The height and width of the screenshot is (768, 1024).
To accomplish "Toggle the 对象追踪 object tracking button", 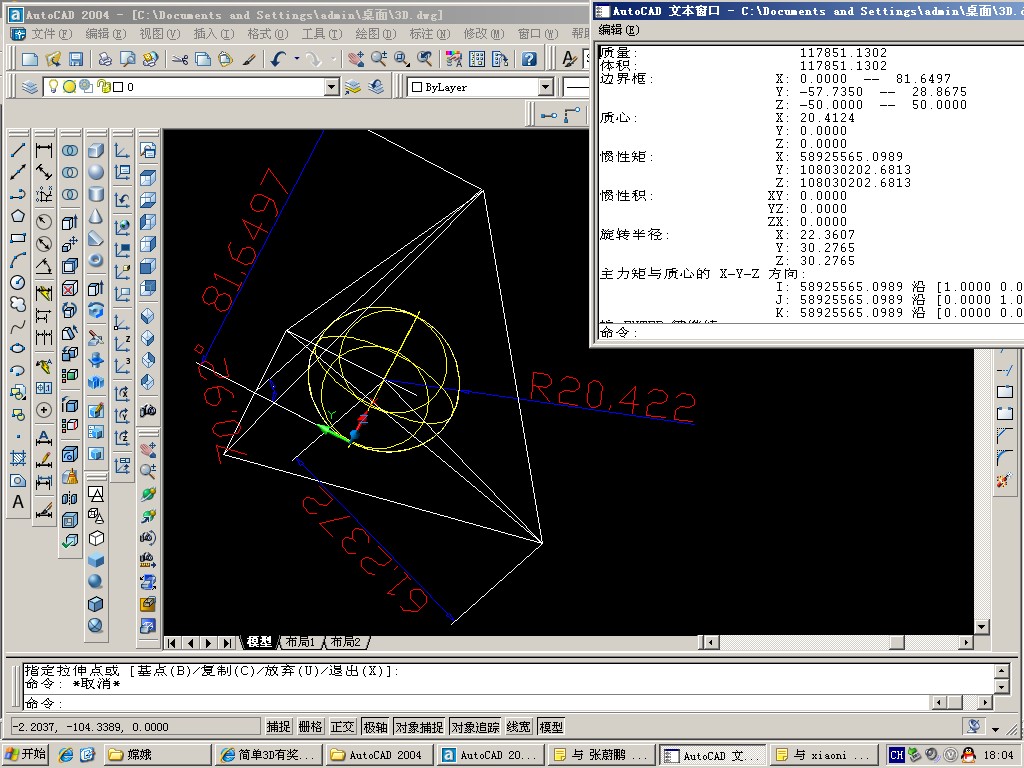I will 475,726.
